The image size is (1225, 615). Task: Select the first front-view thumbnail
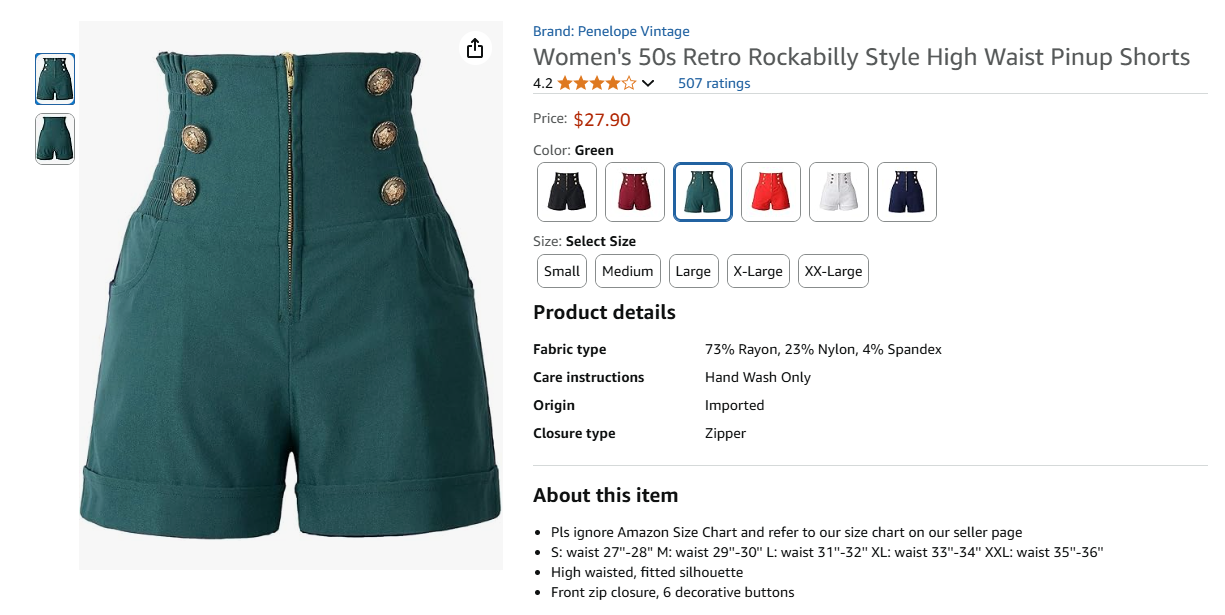(x=55, y=79)
